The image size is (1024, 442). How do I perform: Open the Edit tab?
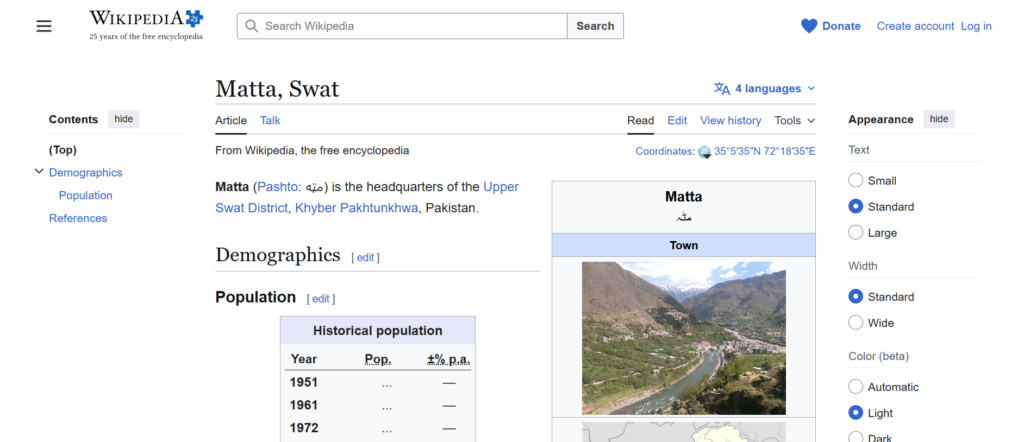677,120
